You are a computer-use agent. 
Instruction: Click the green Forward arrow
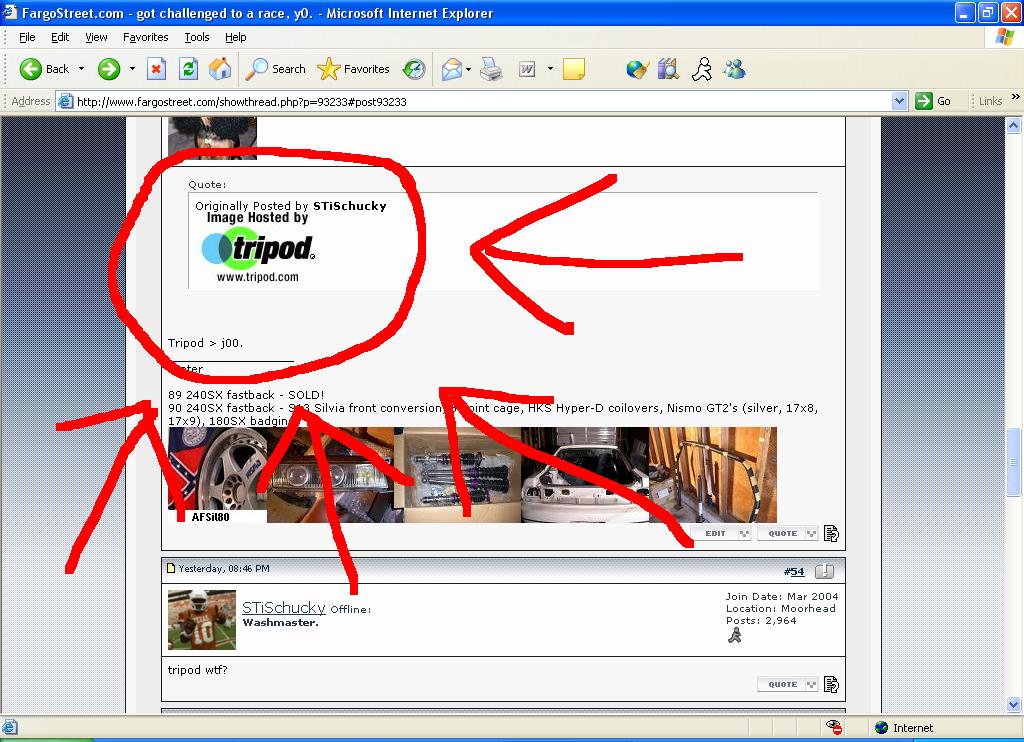[x=109, y=69]
